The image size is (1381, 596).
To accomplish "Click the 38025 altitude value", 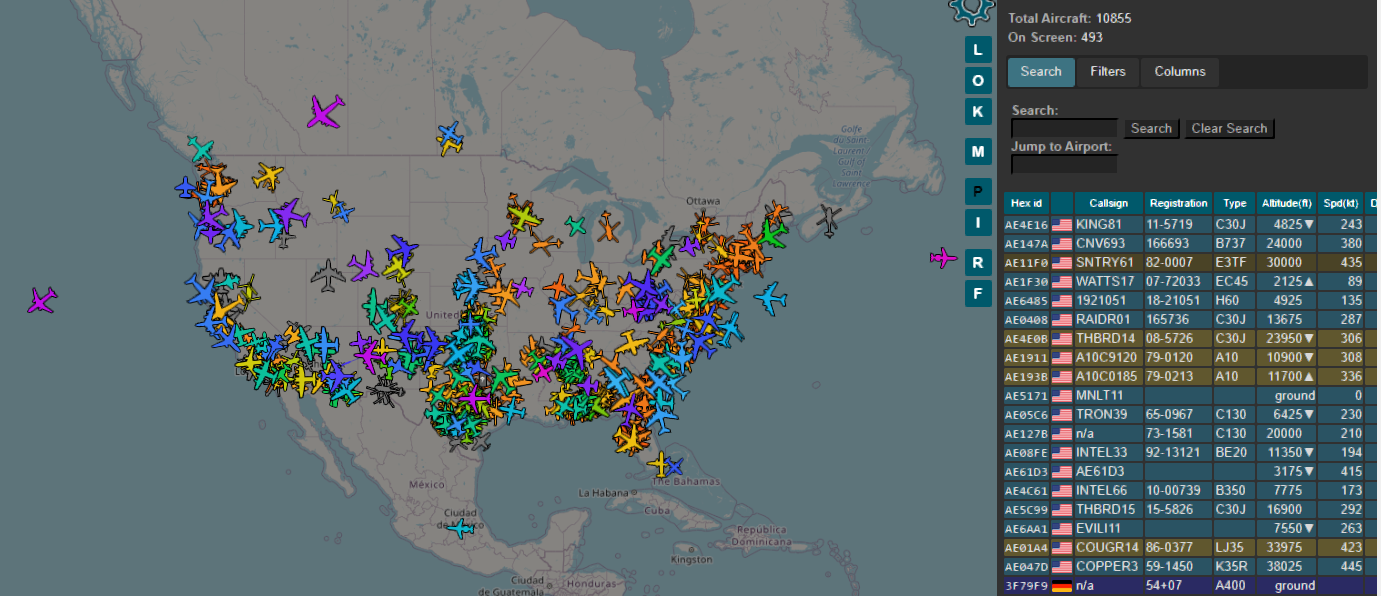I will (x=1282, y=566).
